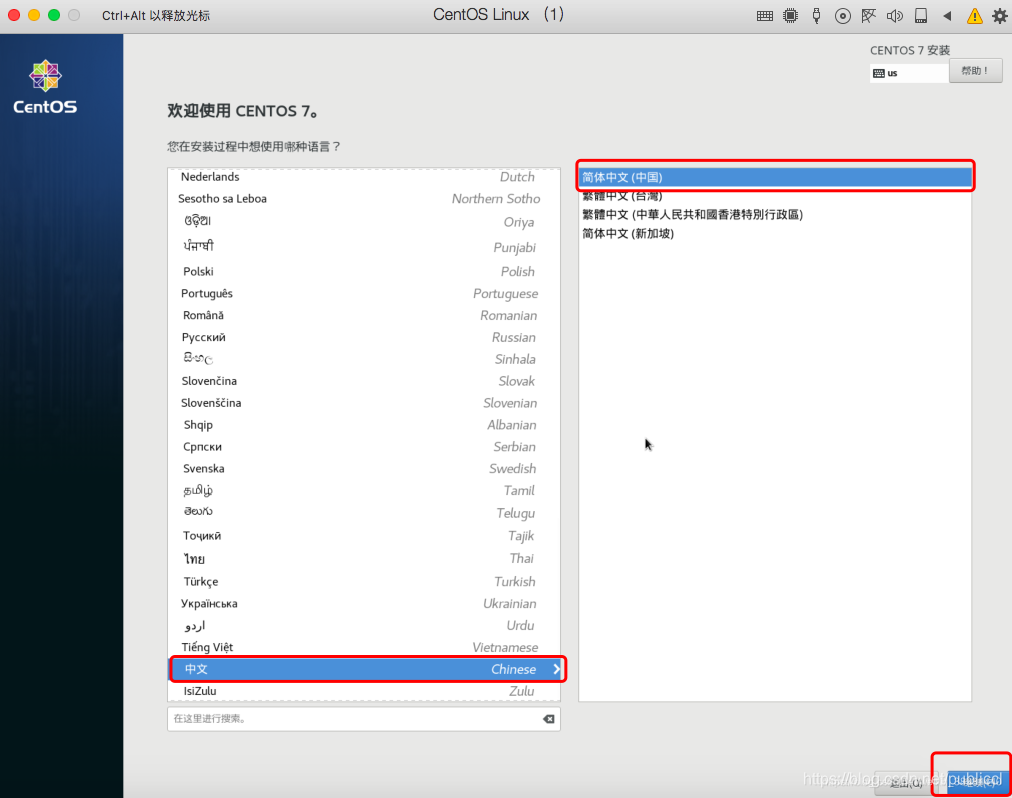Viewport: 1012px width, 798px height.
Task: Click the hard disk drive icon
Action: [921, 15]
